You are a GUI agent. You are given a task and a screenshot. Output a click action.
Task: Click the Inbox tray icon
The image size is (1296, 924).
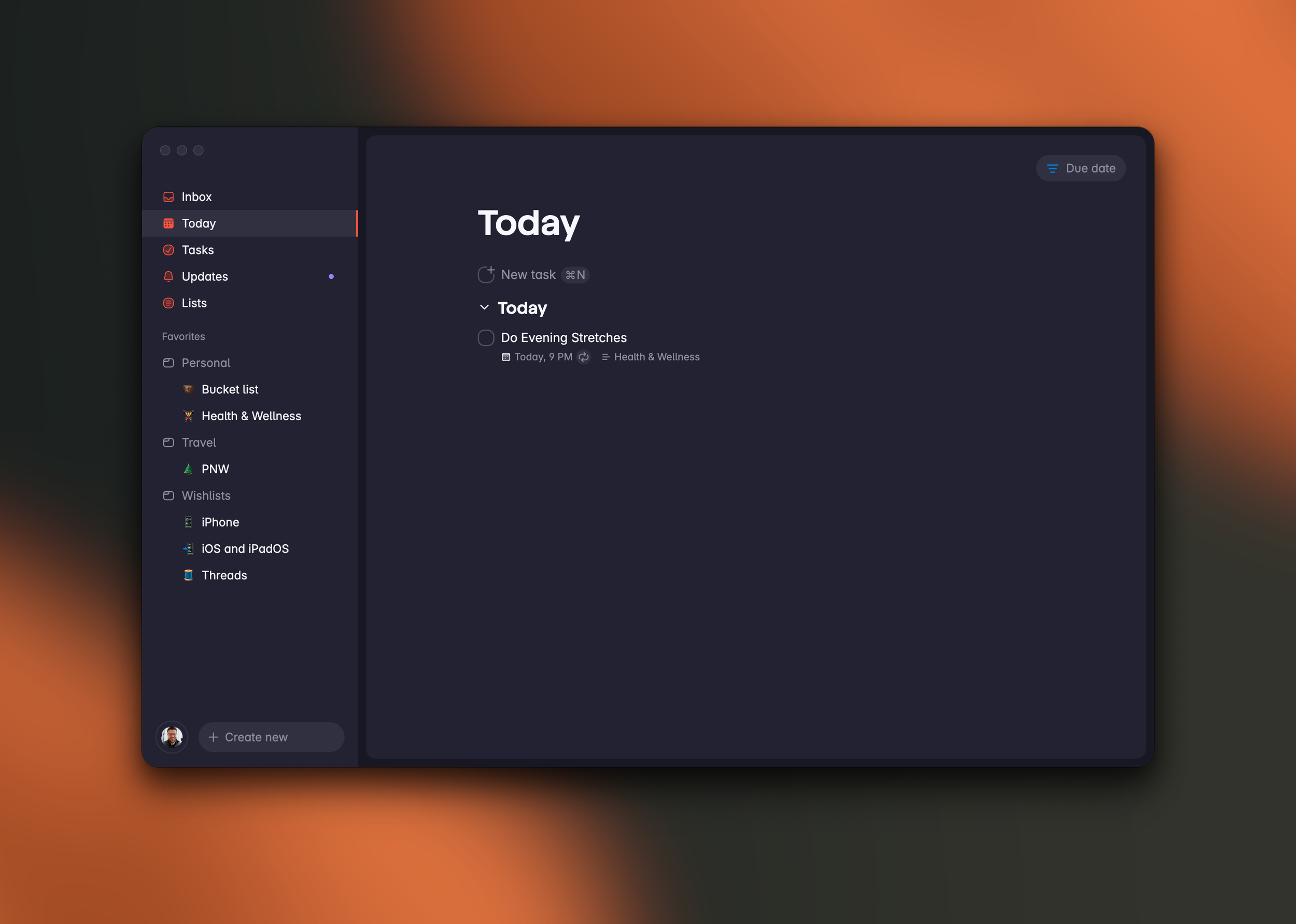(168, 197)
